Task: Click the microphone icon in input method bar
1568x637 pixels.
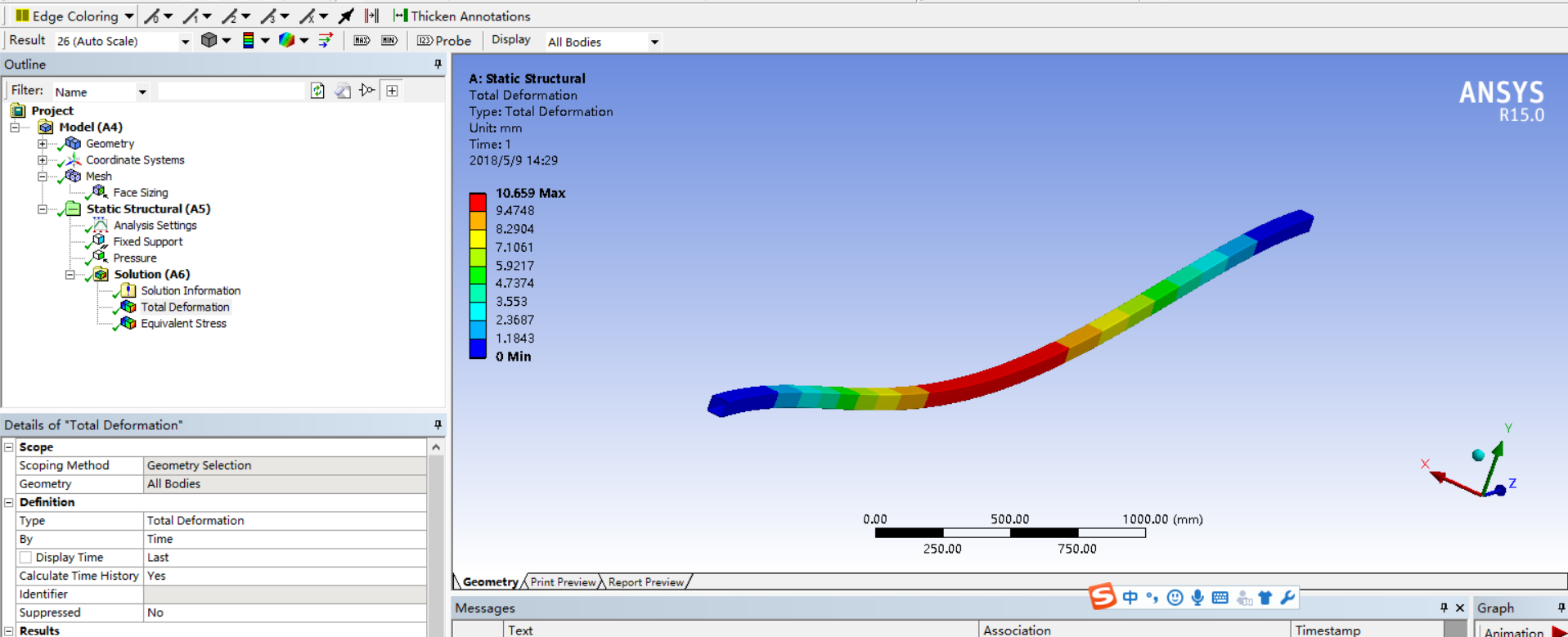Action: click(x=1197, y=598)
